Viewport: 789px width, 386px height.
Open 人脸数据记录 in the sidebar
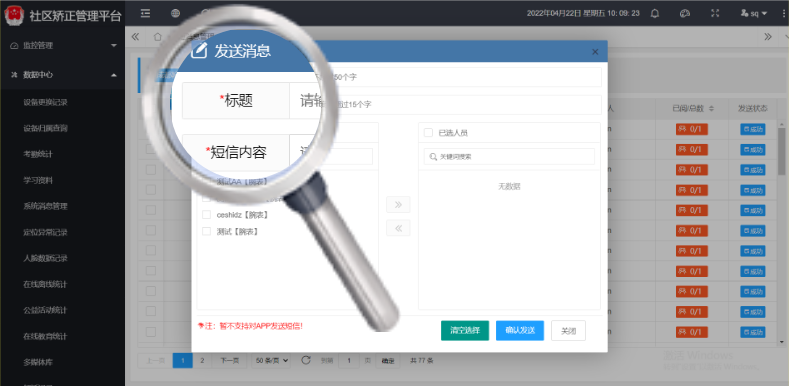click(x=45, y=258)
